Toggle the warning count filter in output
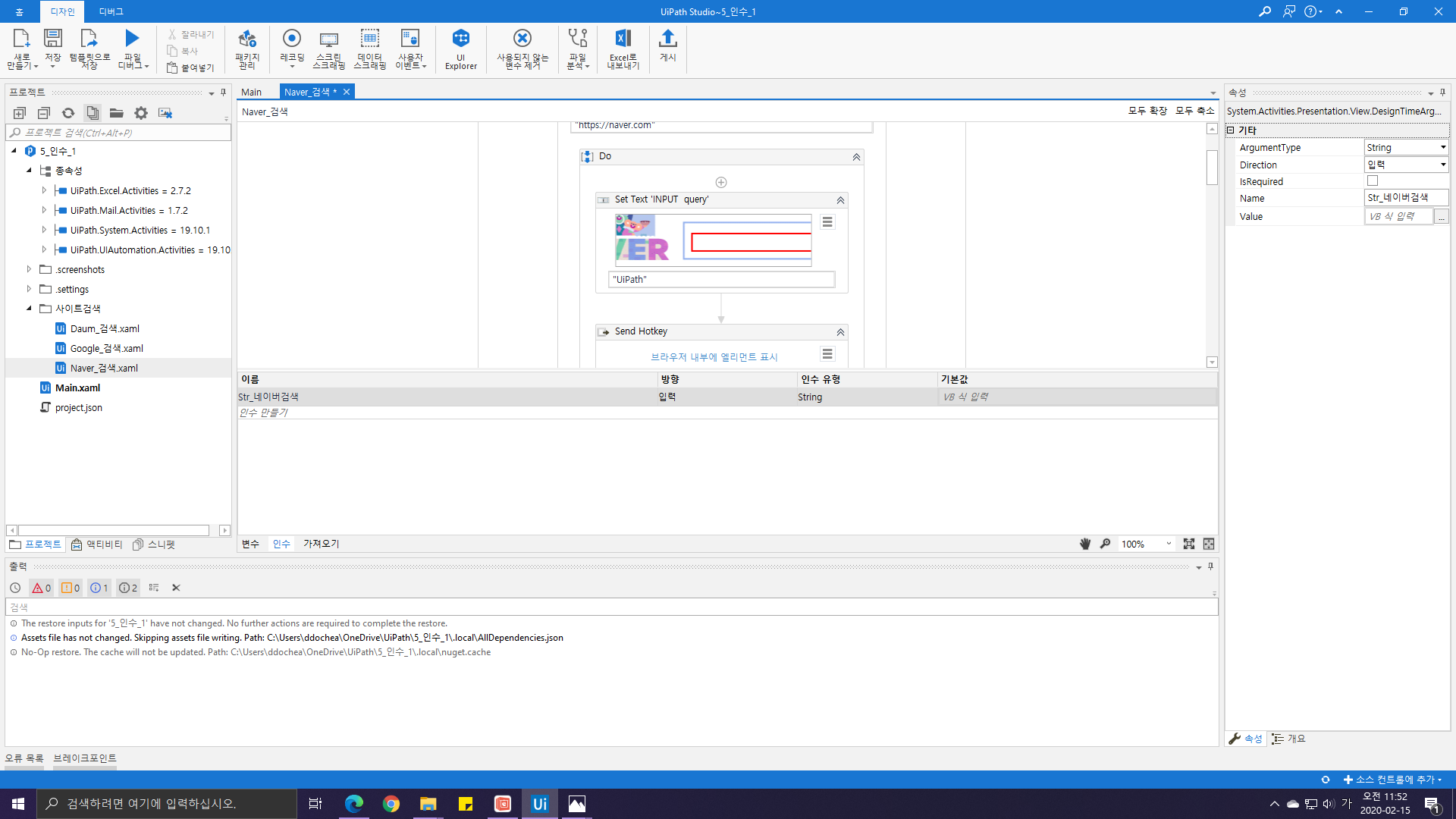The image size is (1456, 819). click(x=71, y=588)
